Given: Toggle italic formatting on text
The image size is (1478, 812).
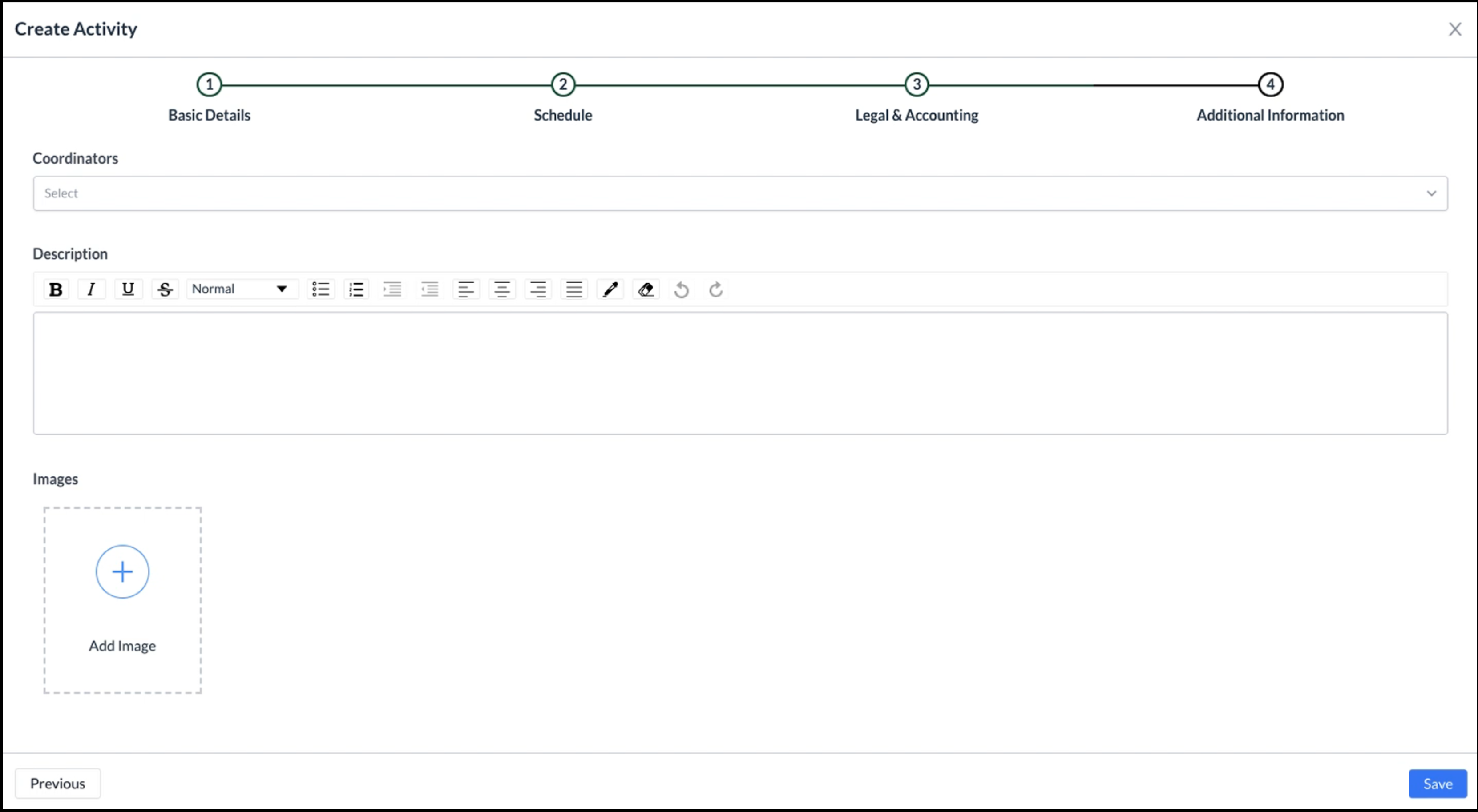Looking at the screenshot, I should click(x=91, y=289).
